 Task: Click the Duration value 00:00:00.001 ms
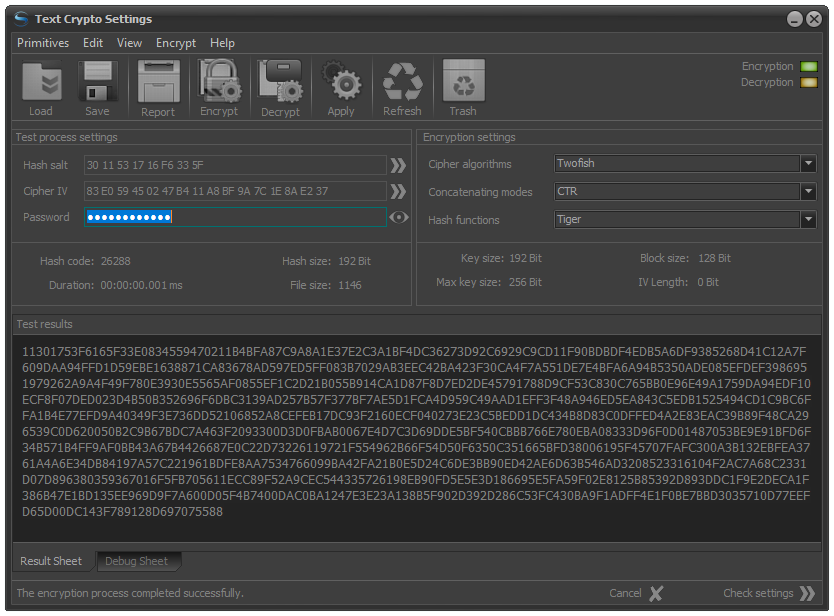tap(141, 285)
